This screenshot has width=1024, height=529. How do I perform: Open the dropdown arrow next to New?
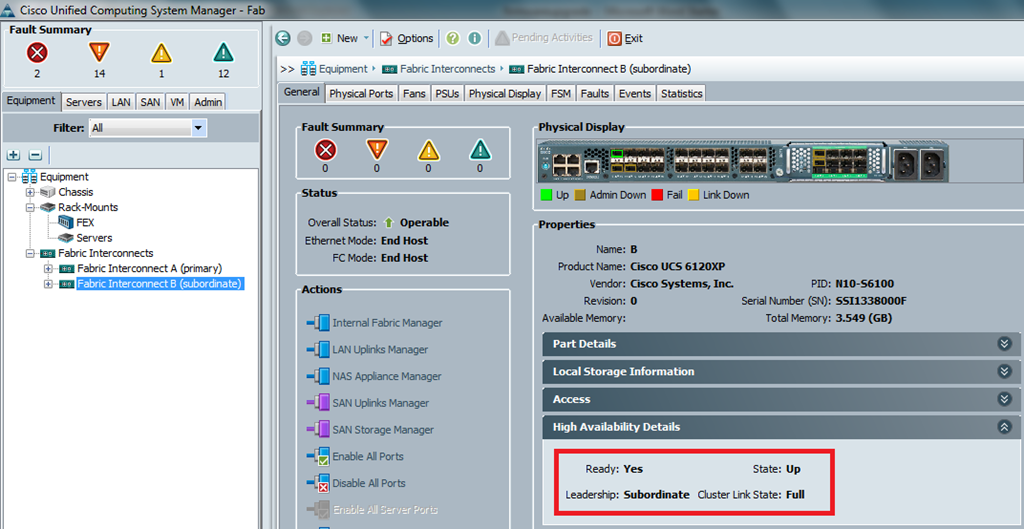pos(366,38)
